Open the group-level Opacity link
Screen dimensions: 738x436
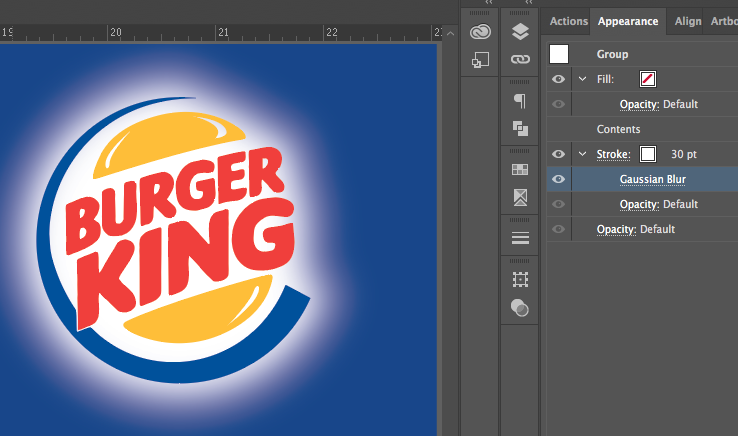616,229
